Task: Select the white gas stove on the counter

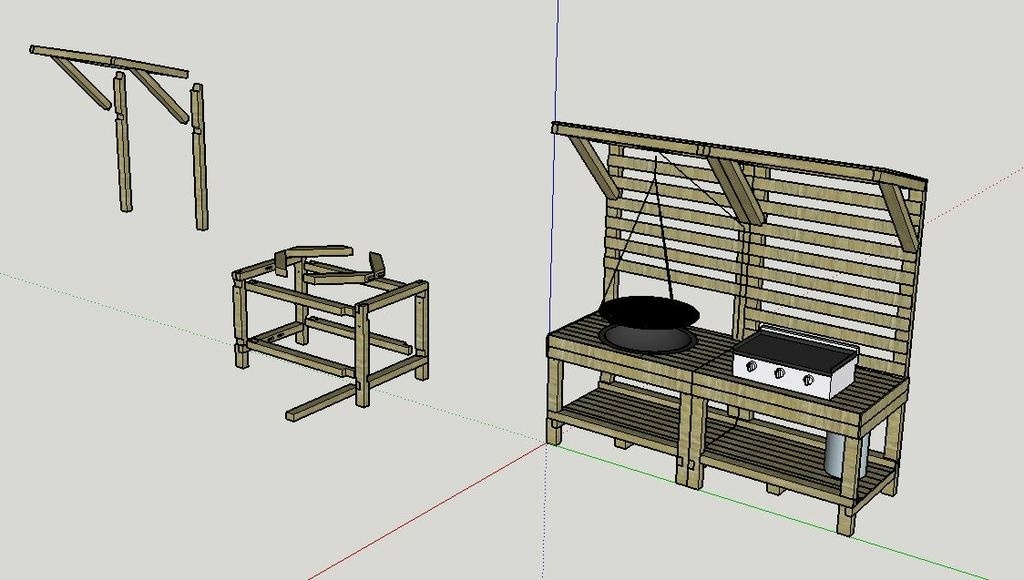Action: (794, 362)
